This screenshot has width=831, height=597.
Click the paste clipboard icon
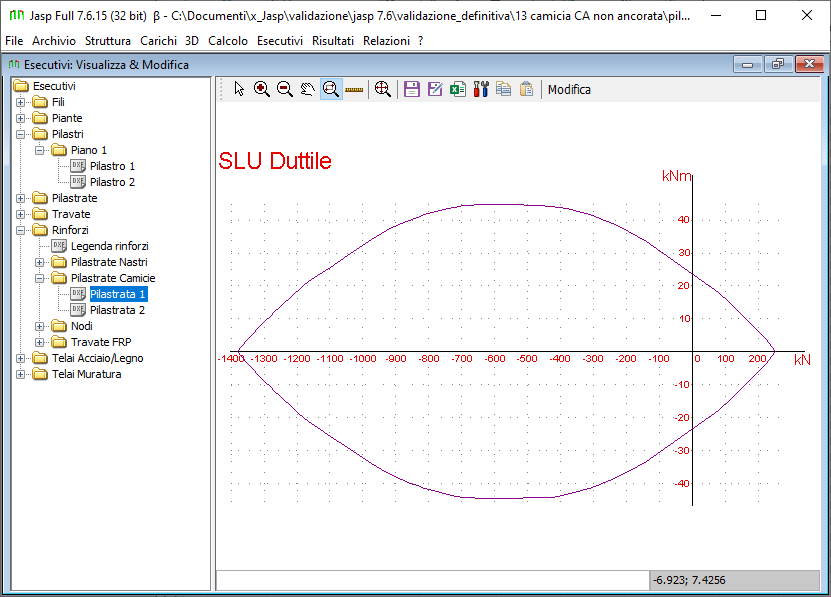click(526, 89)
